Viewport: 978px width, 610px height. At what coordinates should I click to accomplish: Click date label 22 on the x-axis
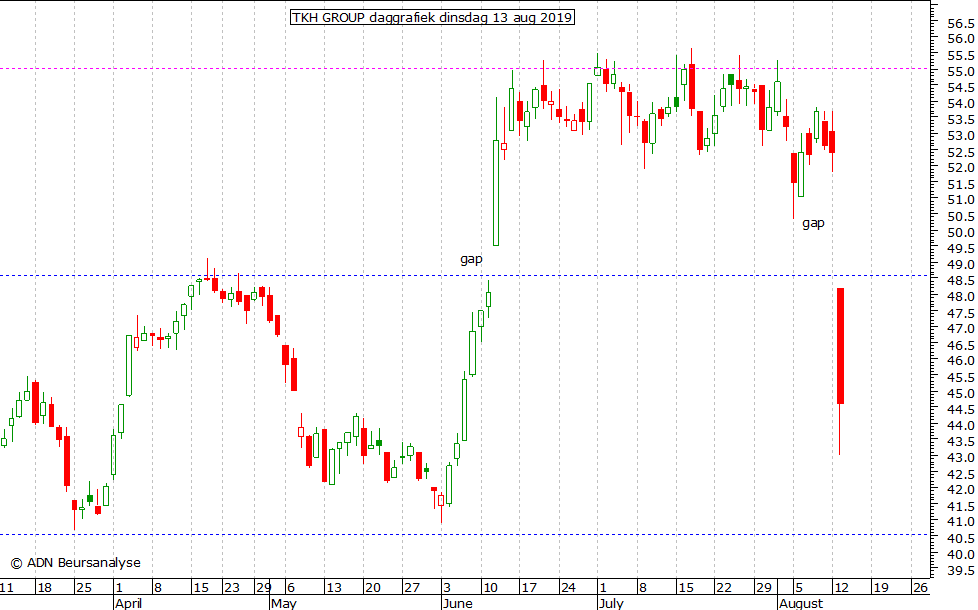(x=724, y=587)
